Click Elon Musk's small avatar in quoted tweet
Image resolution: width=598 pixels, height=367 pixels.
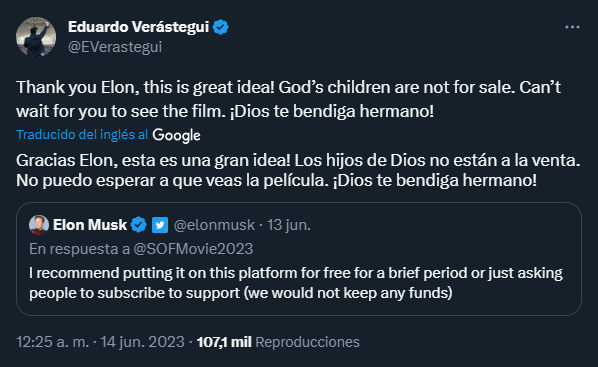tap(39, 225)
